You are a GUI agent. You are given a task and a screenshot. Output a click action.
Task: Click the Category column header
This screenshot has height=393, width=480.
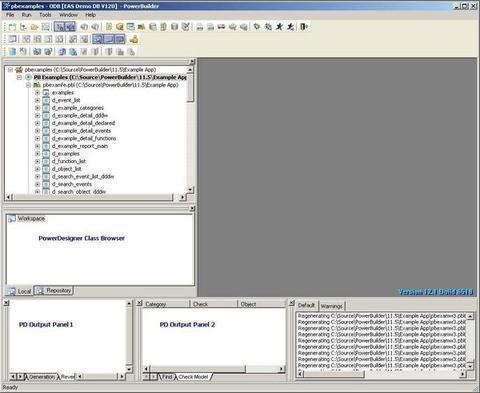(x=166, y=304)
